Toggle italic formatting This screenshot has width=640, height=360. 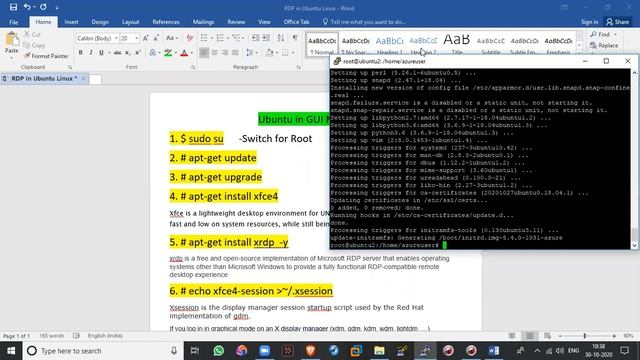tap(91, 53)
